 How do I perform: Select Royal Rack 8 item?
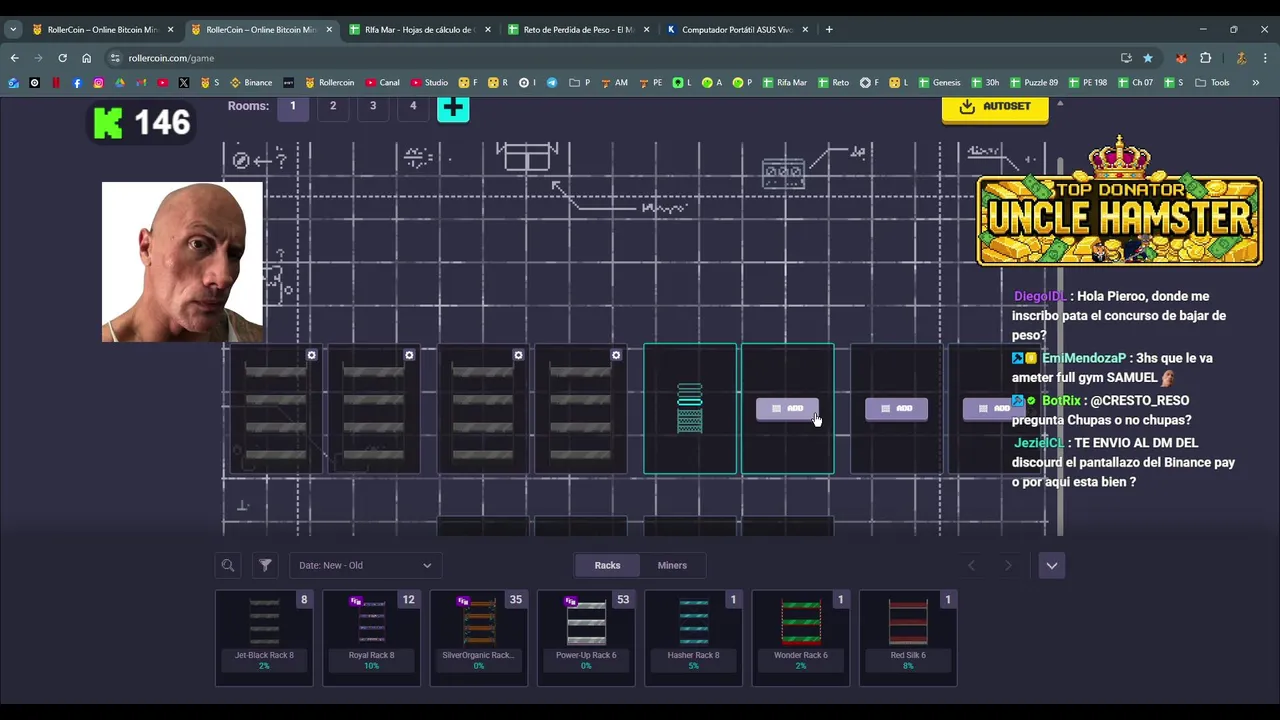(371, 638)
